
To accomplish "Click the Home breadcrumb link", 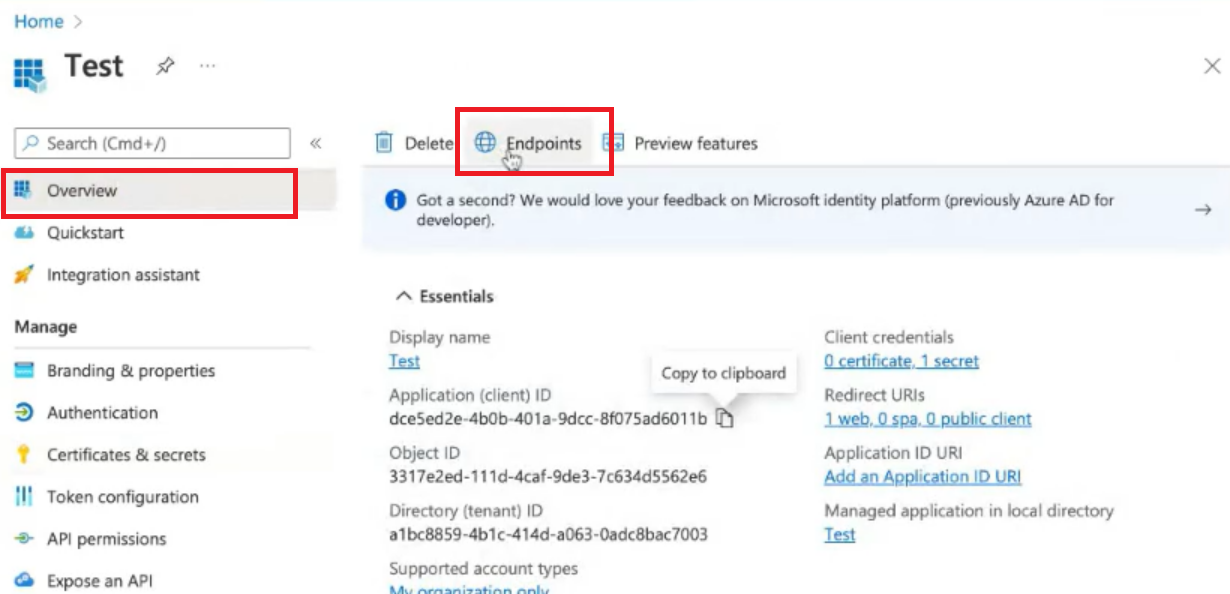I will tap(39, 21).
